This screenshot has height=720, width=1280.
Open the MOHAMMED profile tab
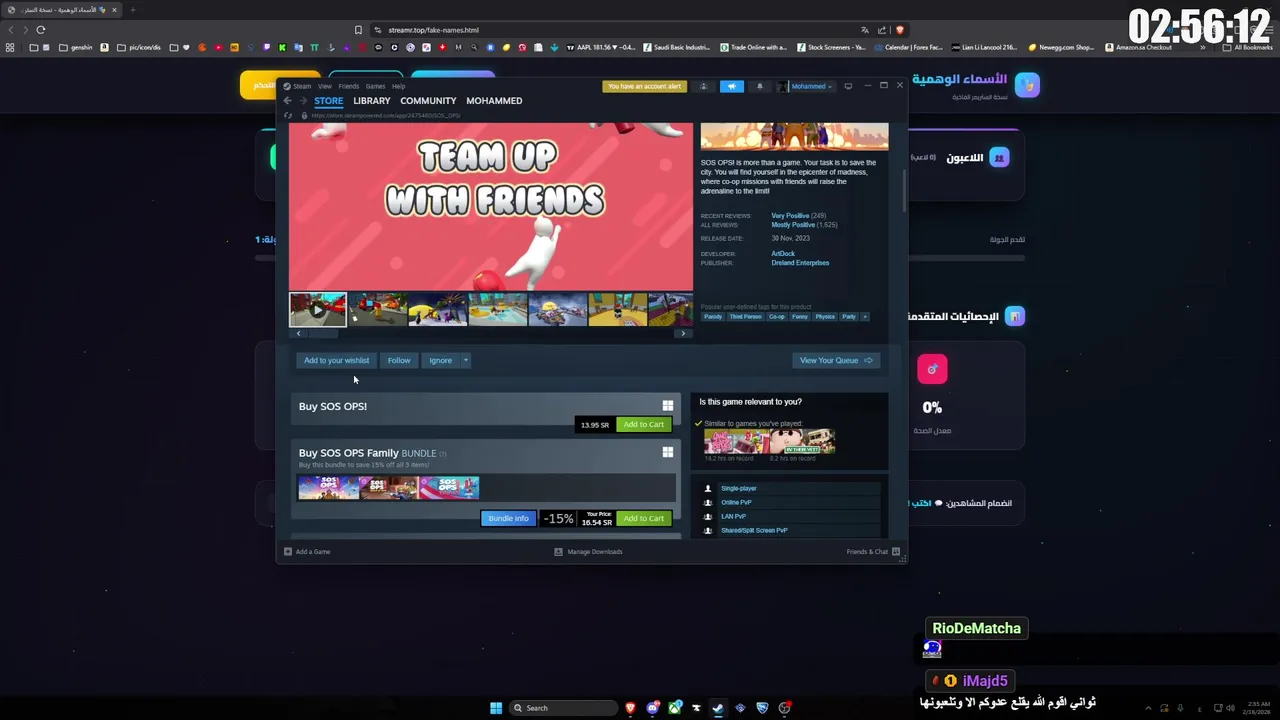tap(494, 101)
